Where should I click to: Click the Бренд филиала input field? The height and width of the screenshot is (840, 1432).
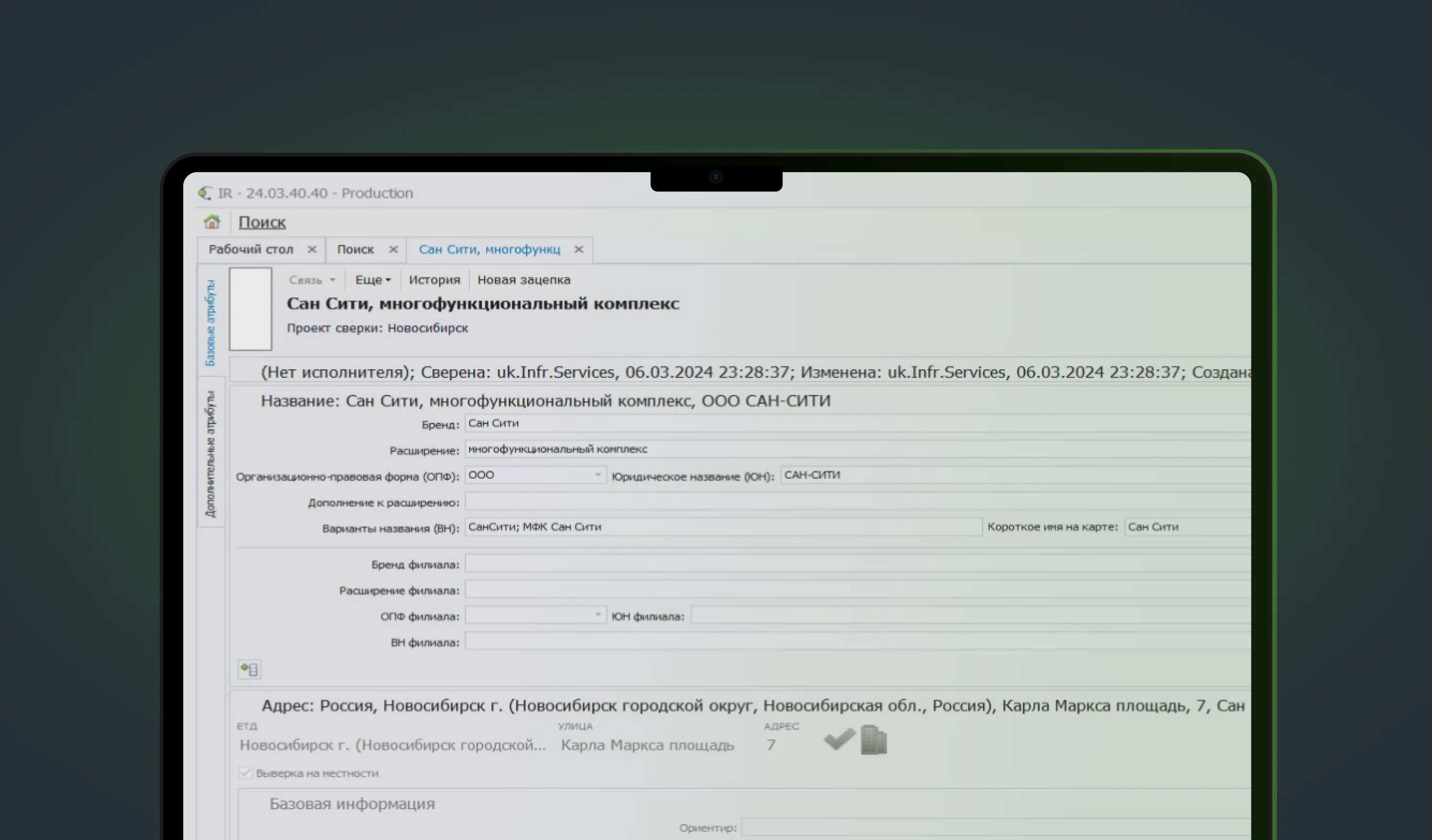[x=858, y=564]
